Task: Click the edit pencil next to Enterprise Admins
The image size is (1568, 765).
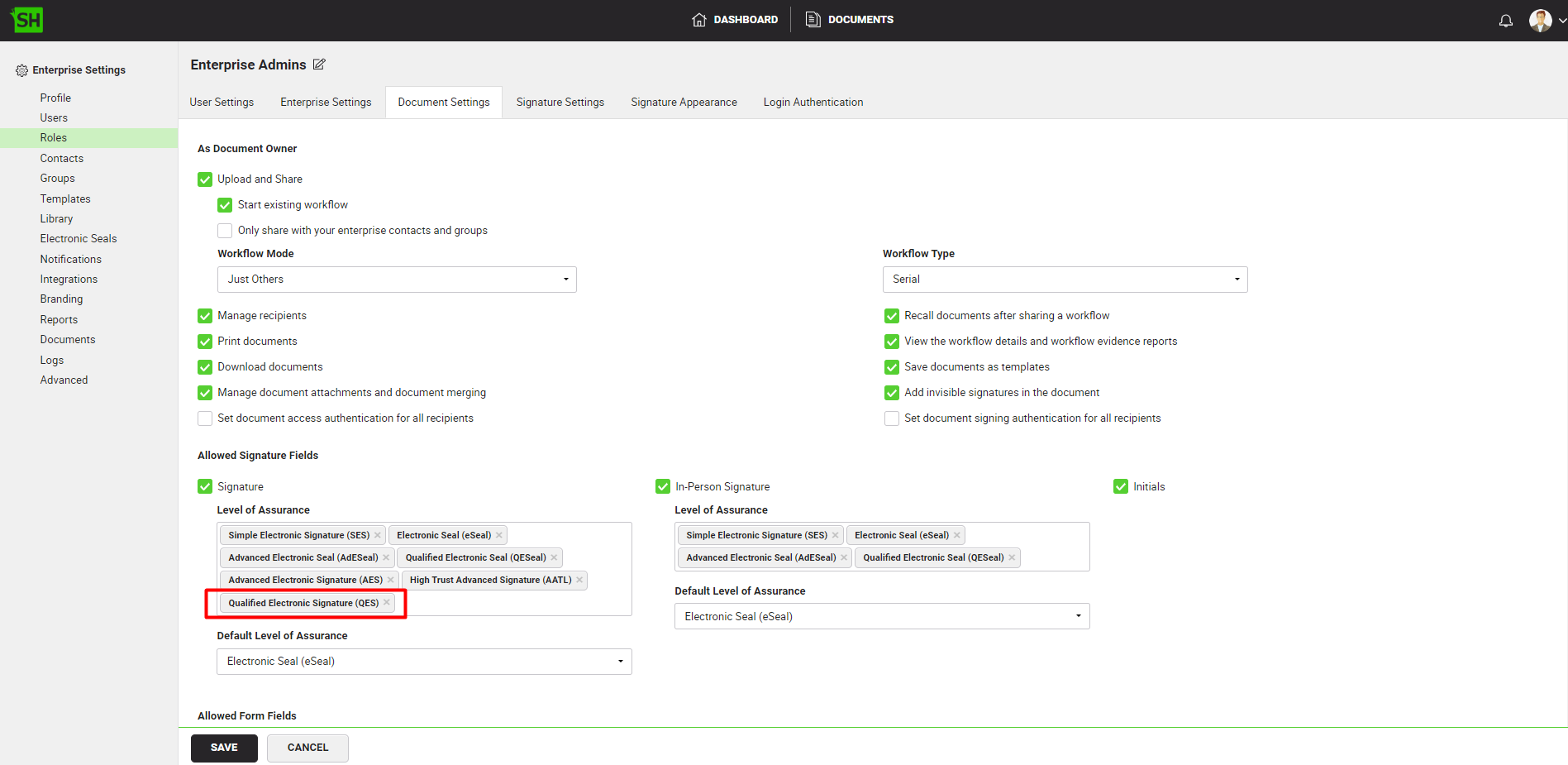Action: pyautogui.click(x=319, y=65)
